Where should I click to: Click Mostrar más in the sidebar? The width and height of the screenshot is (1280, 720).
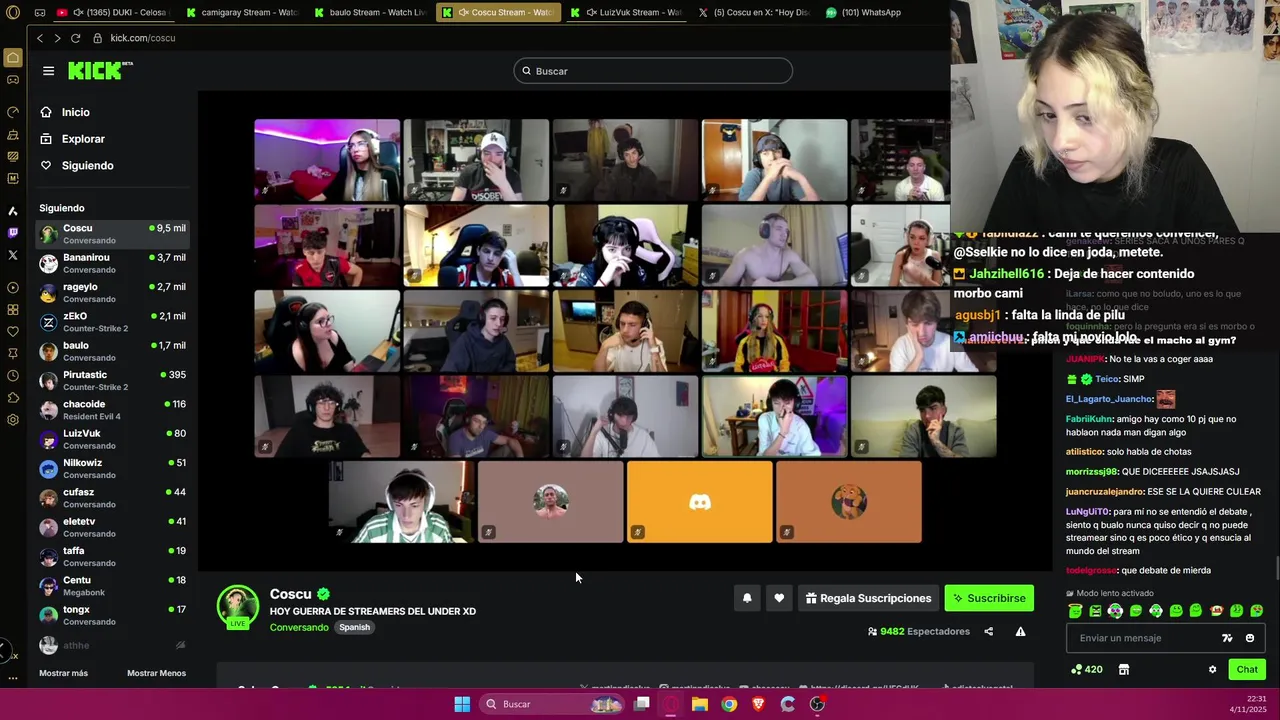coord(63,673)
